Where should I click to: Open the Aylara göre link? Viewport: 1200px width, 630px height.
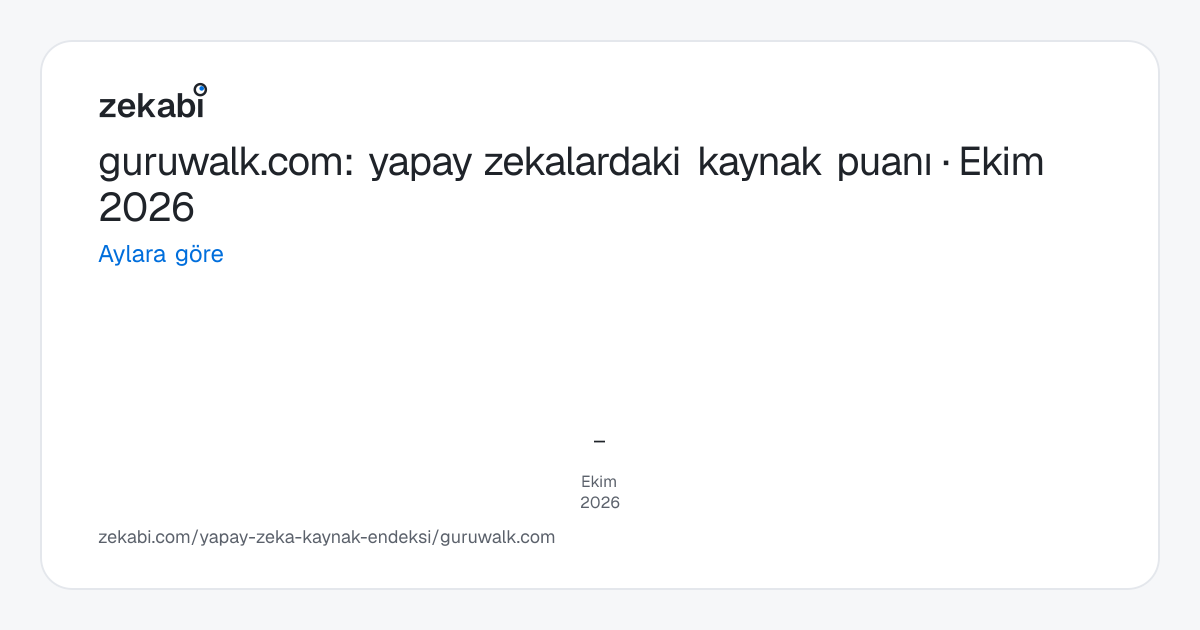tap(161, 254)
